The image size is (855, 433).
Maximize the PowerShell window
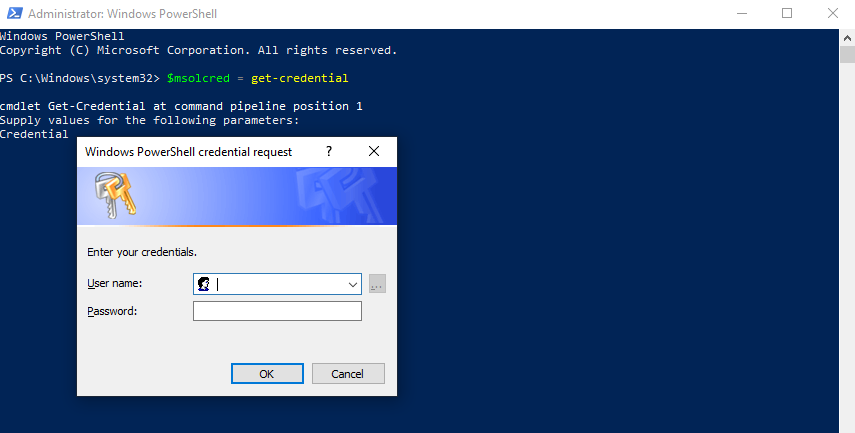(x=787, y=14)
